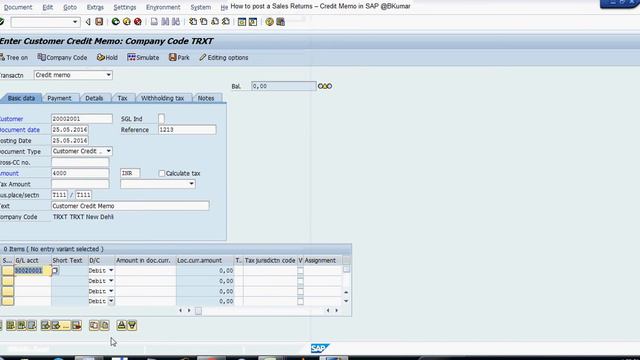Enable the Calculate tax checkbox
640x360 pixels.
162,173
